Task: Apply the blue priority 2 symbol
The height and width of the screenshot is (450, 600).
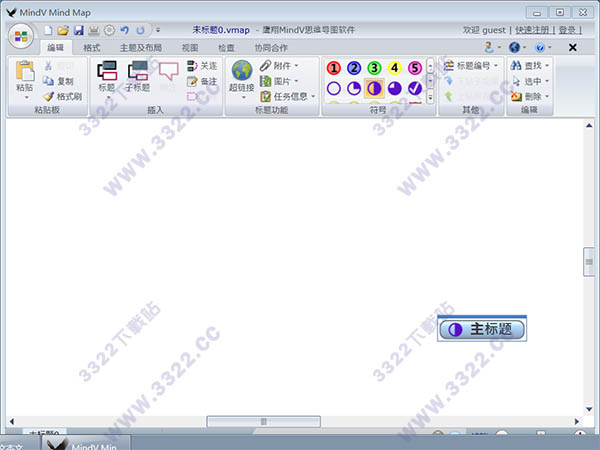Action: (x=354, y=68)
